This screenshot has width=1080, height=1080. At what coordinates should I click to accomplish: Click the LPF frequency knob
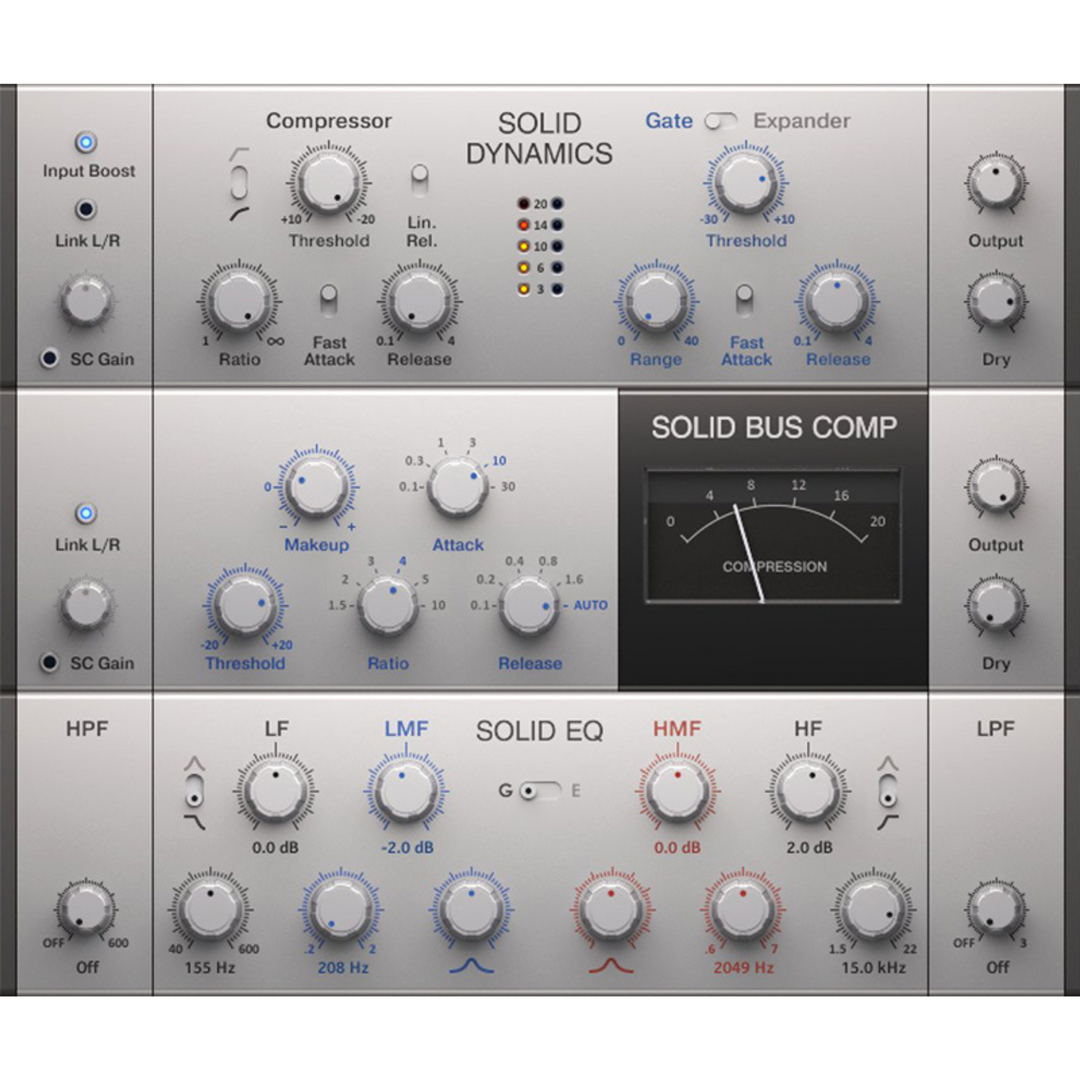coord(996,908)
